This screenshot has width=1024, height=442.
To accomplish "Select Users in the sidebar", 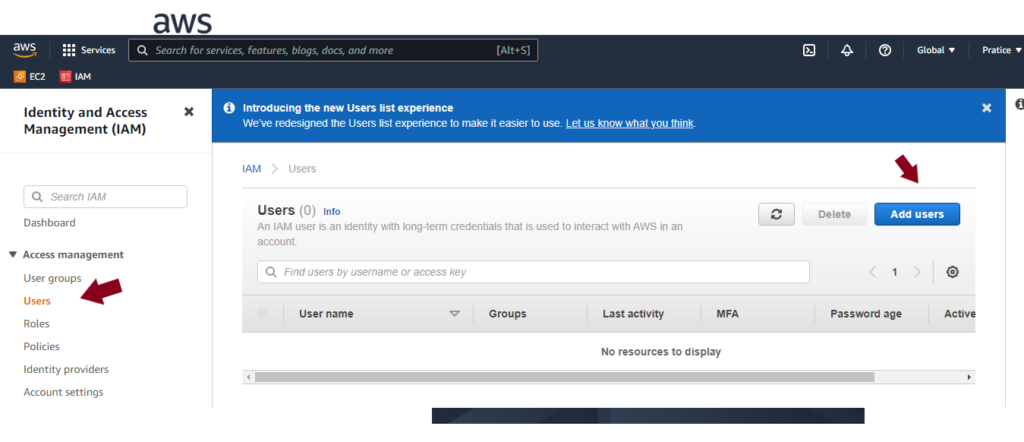I will click(x=37, y=301).
